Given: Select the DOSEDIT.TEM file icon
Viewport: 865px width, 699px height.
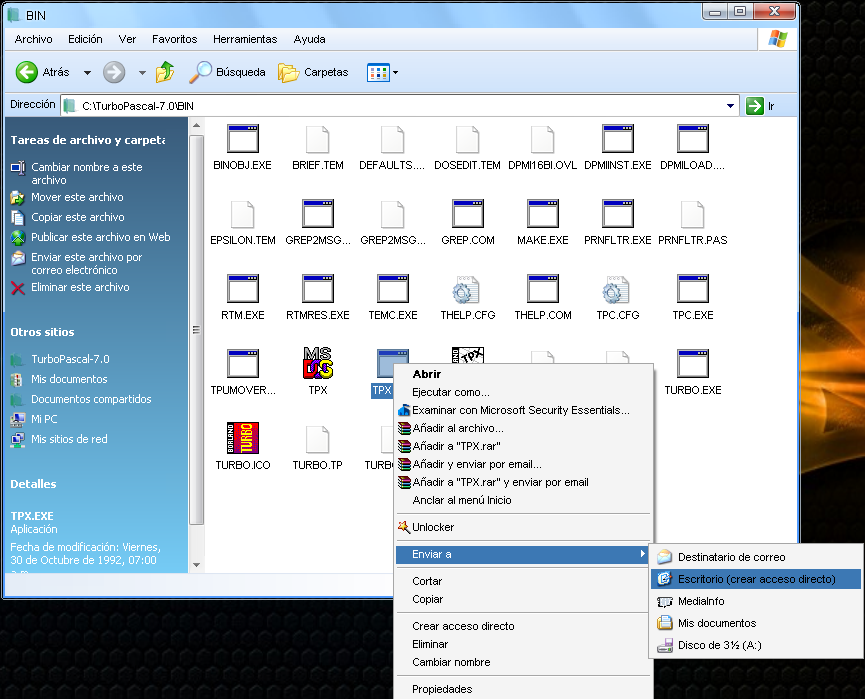Looking at the screenshot, I should 467,139.
